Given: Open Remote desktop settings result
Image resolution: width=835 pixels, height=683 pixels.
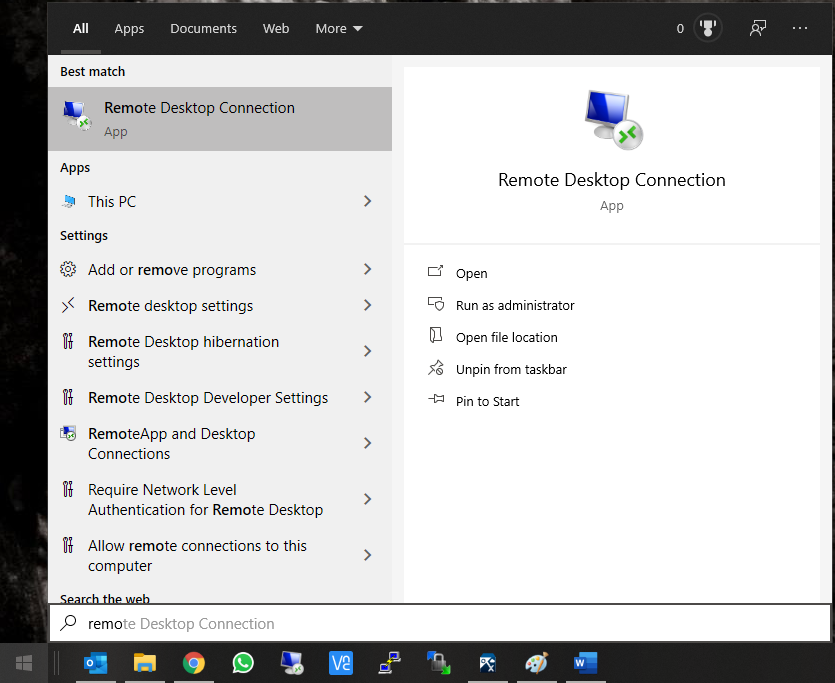Looking at the screenshot, I should tap(220, 306).
